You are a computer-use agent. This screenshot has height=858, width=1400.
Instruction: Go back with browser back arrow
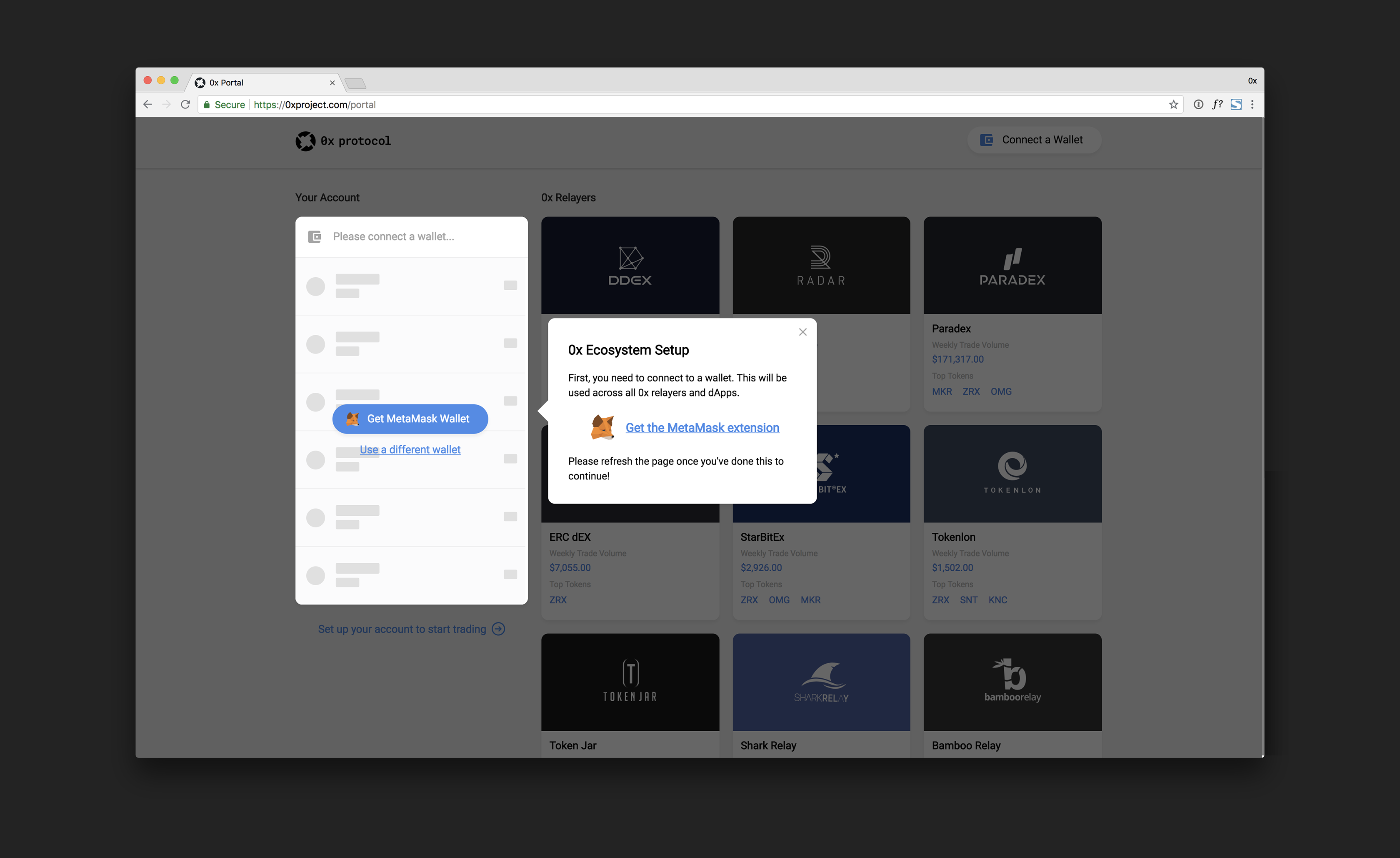coord(148,105)
